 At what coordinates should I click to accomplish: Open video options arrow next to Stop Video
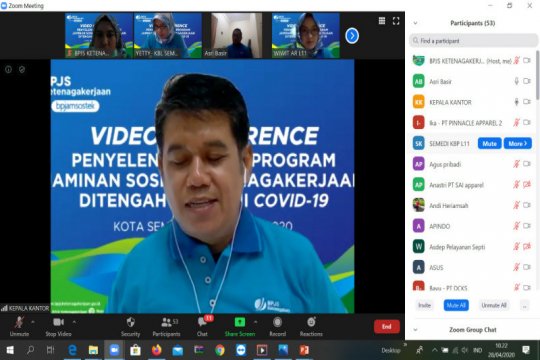[x=74, y=322]
